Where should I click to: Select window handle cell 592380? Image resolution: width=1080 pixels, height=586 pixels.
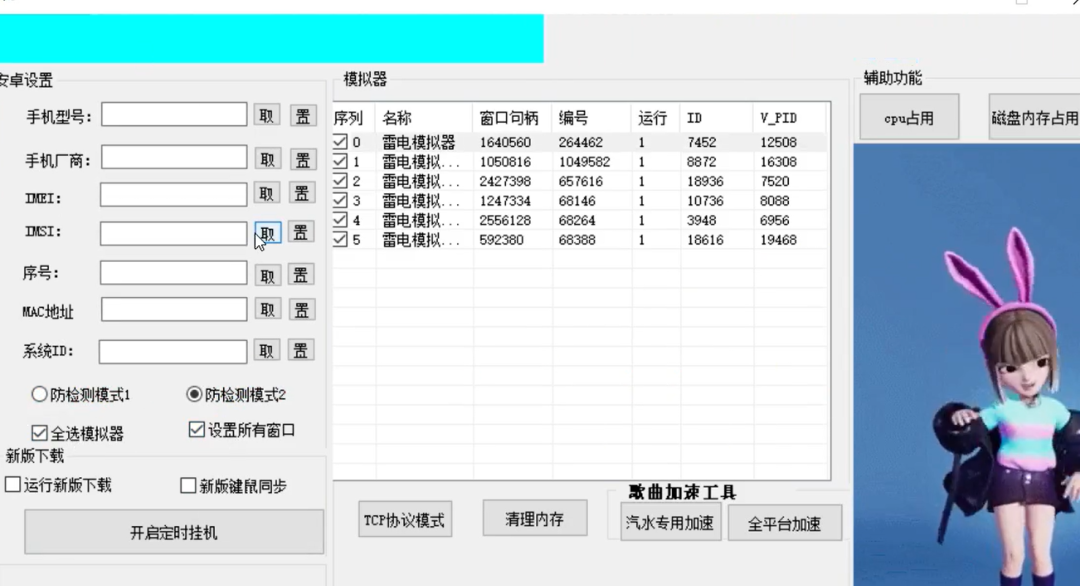501,240
